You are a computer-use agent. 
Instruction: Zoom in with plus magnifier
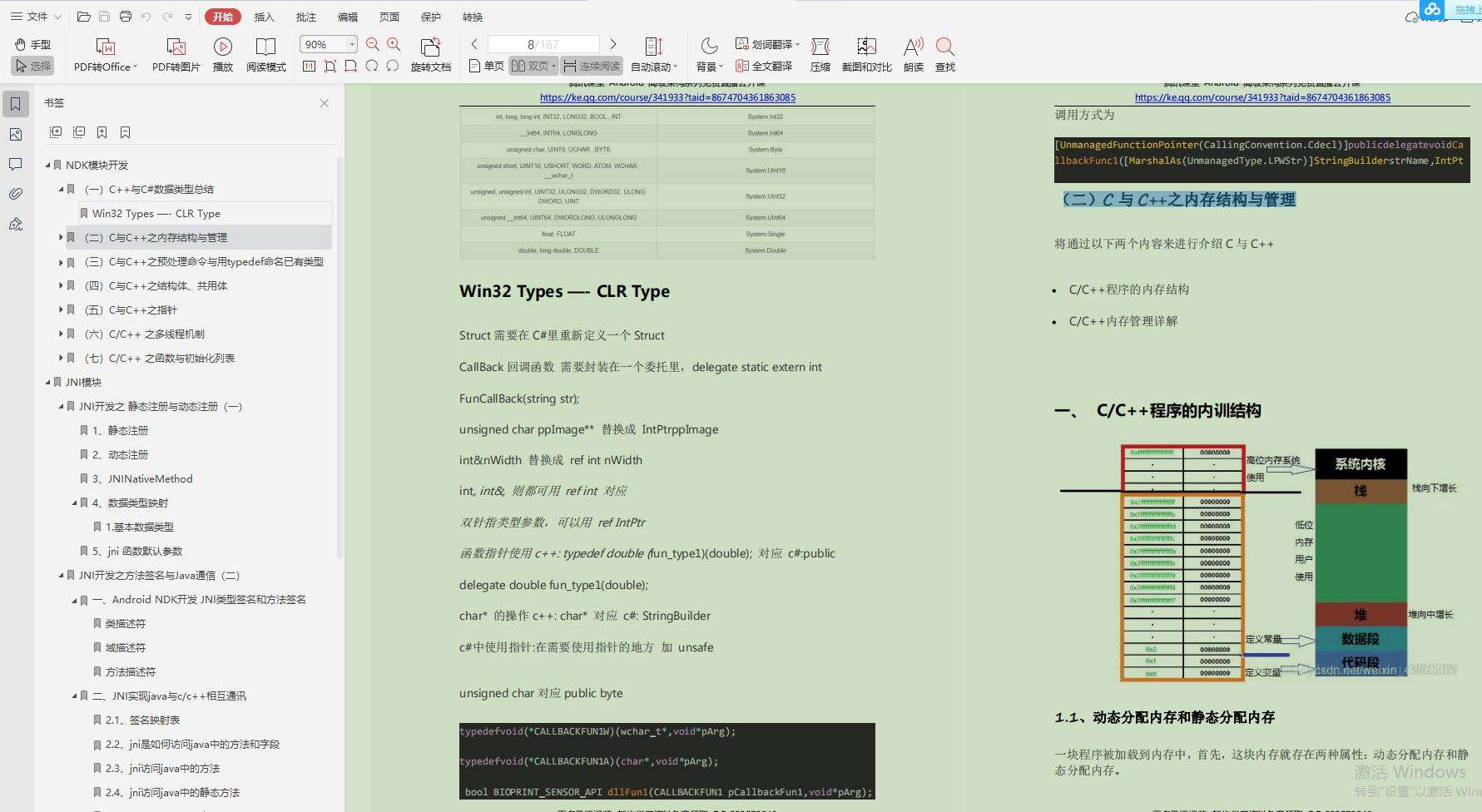pyautogui.click(x=394, y=45)
